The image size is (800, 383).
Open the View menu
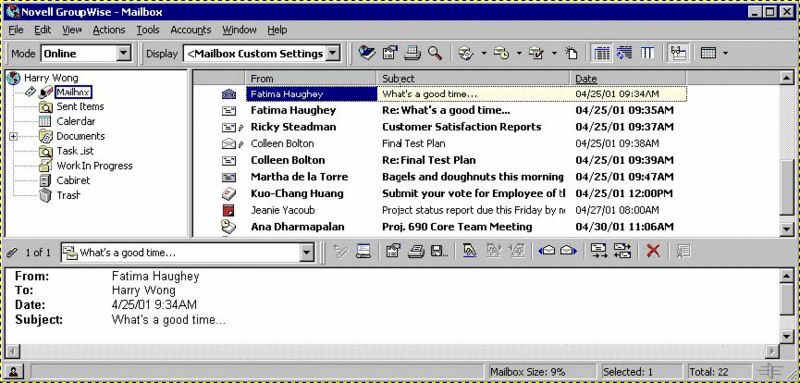72,30
